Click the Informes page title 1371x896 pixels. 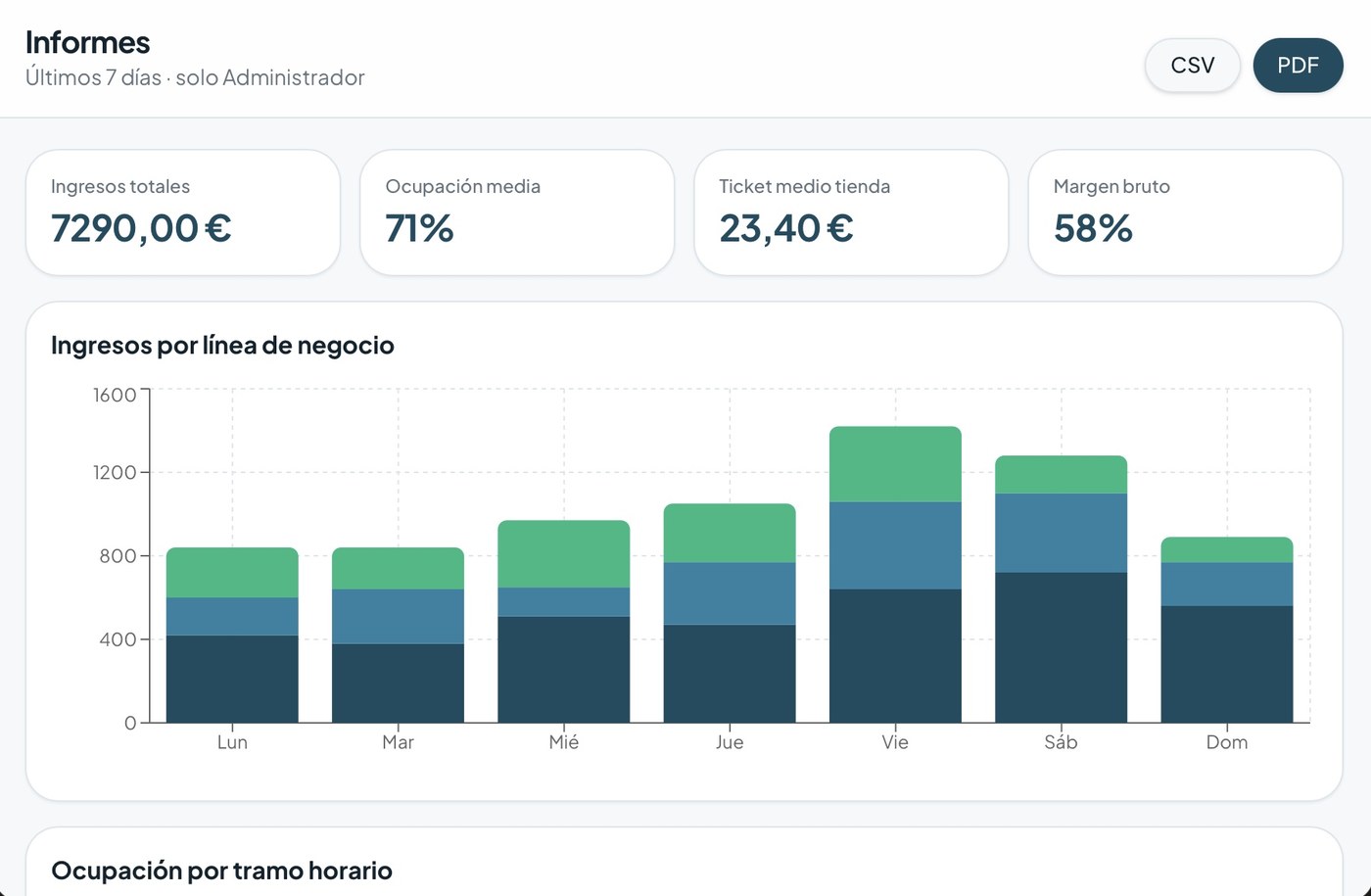88,42
